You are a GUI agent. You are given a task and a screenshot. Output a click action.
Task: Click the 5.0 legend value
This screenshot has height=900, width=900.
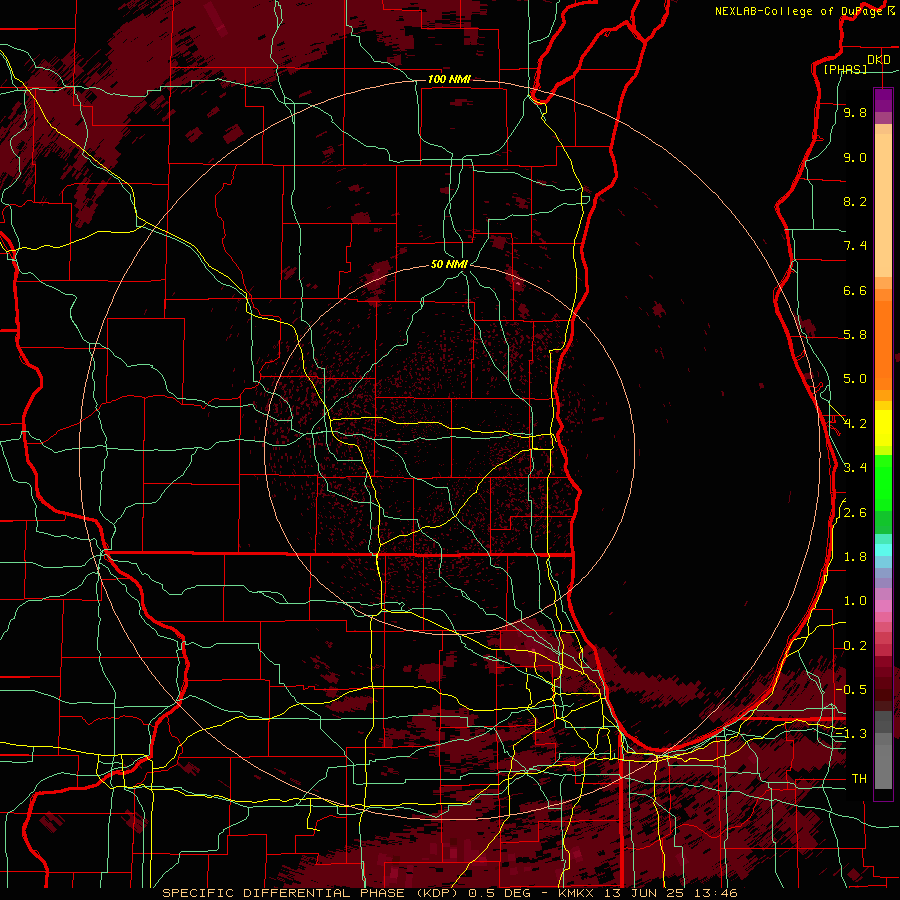[855, 379]
